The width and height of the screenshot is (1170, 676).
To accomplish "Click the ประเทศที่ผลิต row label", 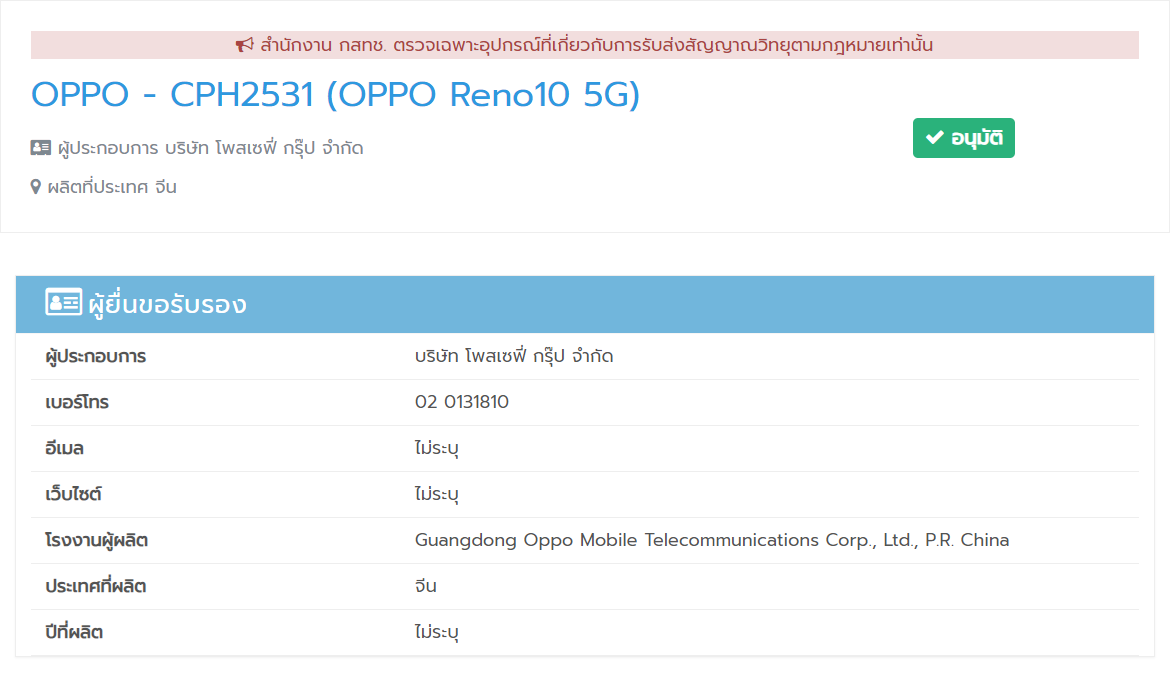I will point(96,586).
